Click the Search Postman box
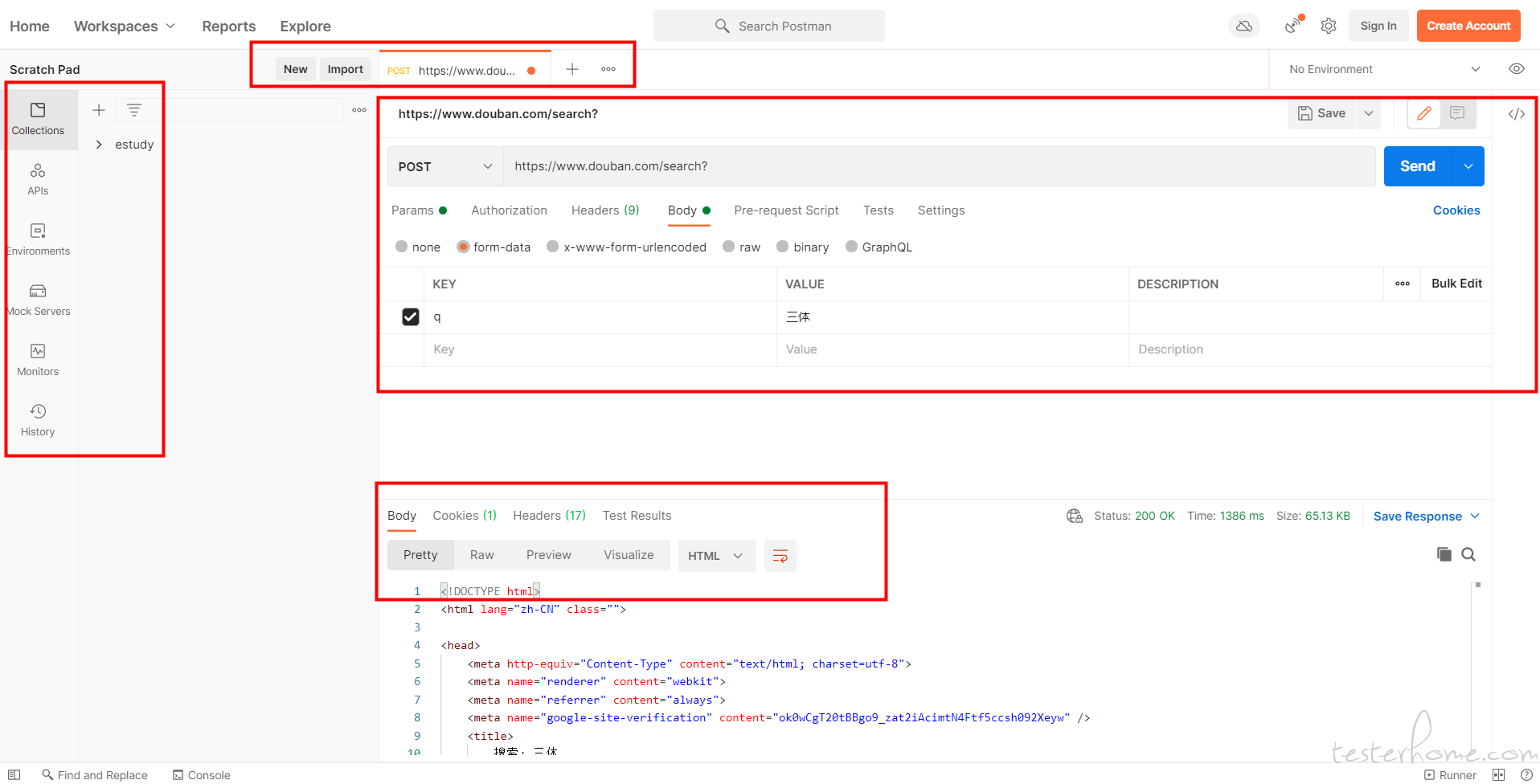 [769, 26]
